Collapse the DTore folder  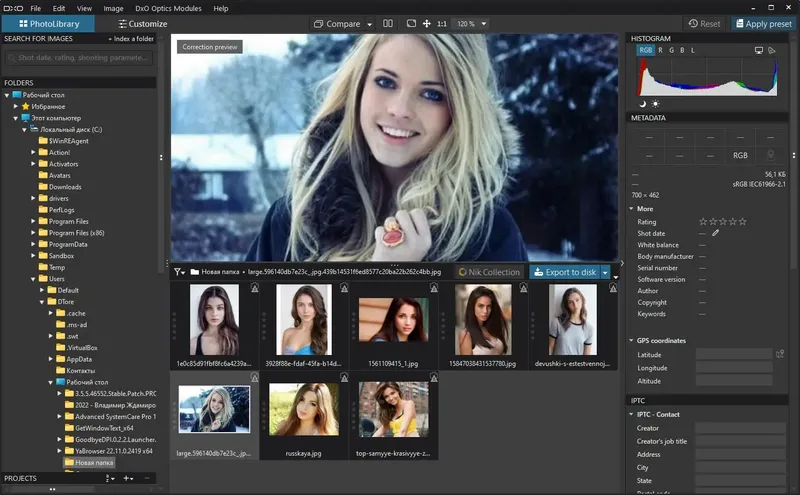[x=42, y=302]
